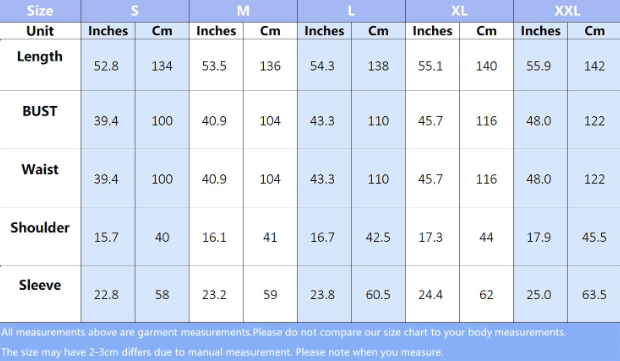Click the 52.8 length value for S
Image resolution: width=620 pixels, height=361 pixels.
tap(106, 66)
